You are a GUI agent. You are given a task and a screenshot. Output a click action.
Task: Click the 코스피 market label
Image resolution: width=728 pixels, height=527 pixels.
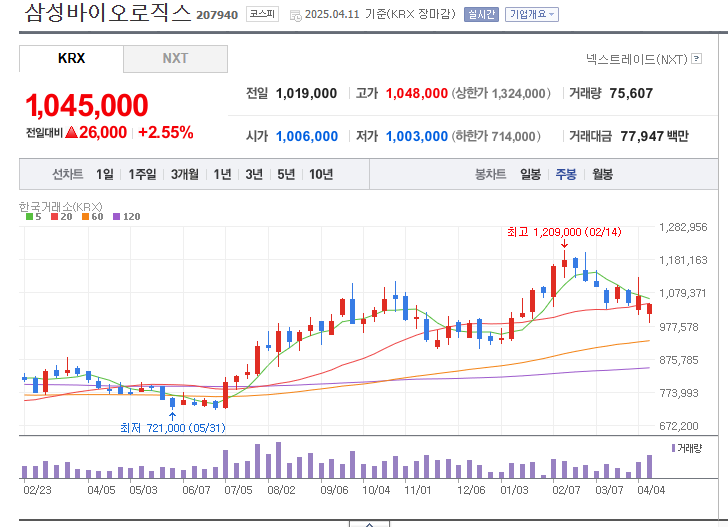(262, 14)
